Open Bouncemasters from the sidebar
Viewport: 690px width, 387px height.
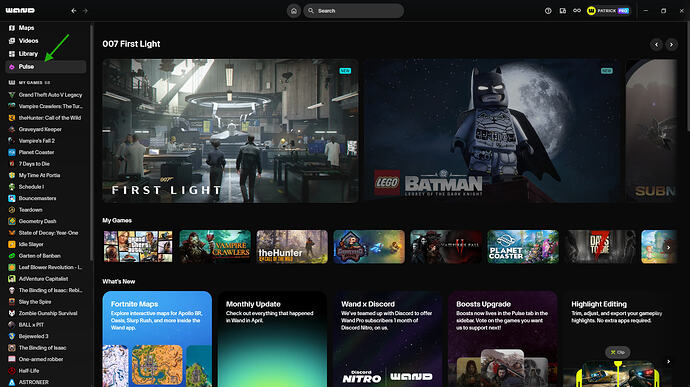tap(46, 198)
